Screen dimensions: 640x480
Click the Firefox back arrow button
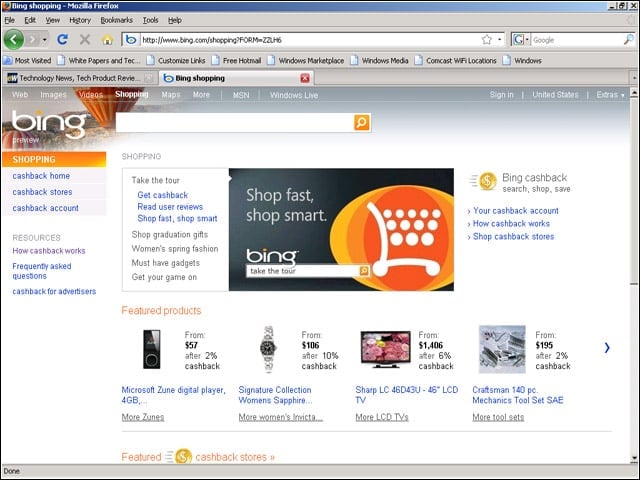[x=13, y=40]
